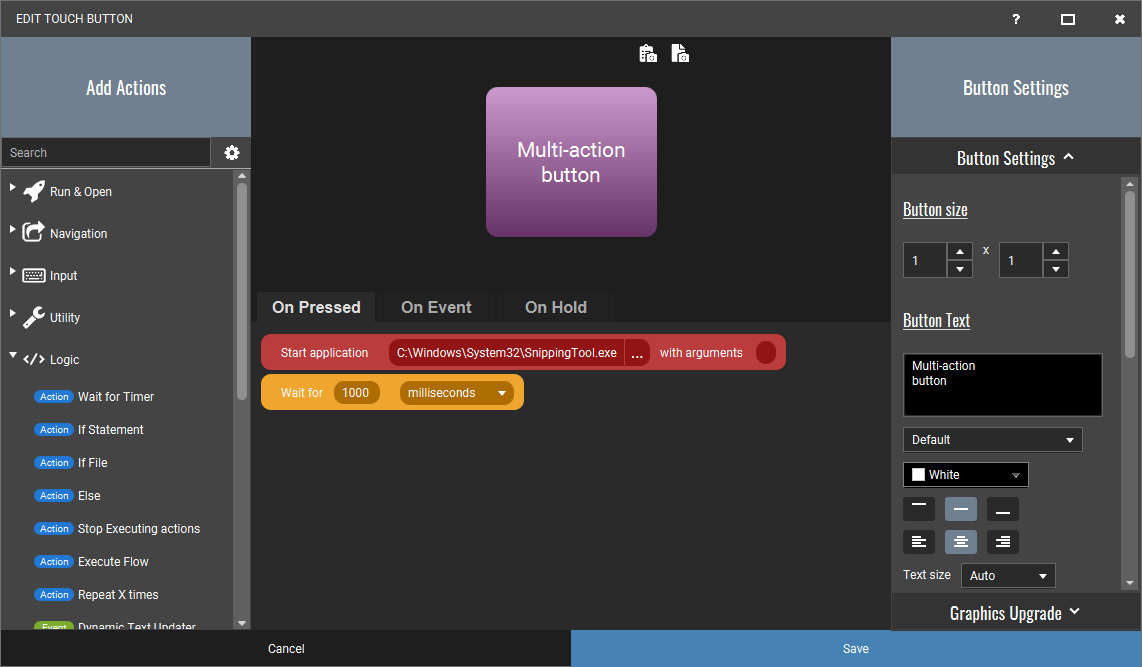Cancel editing the touch button
Image resolution: width=1142 pixels, height=667 pixels.
point(285,648)
